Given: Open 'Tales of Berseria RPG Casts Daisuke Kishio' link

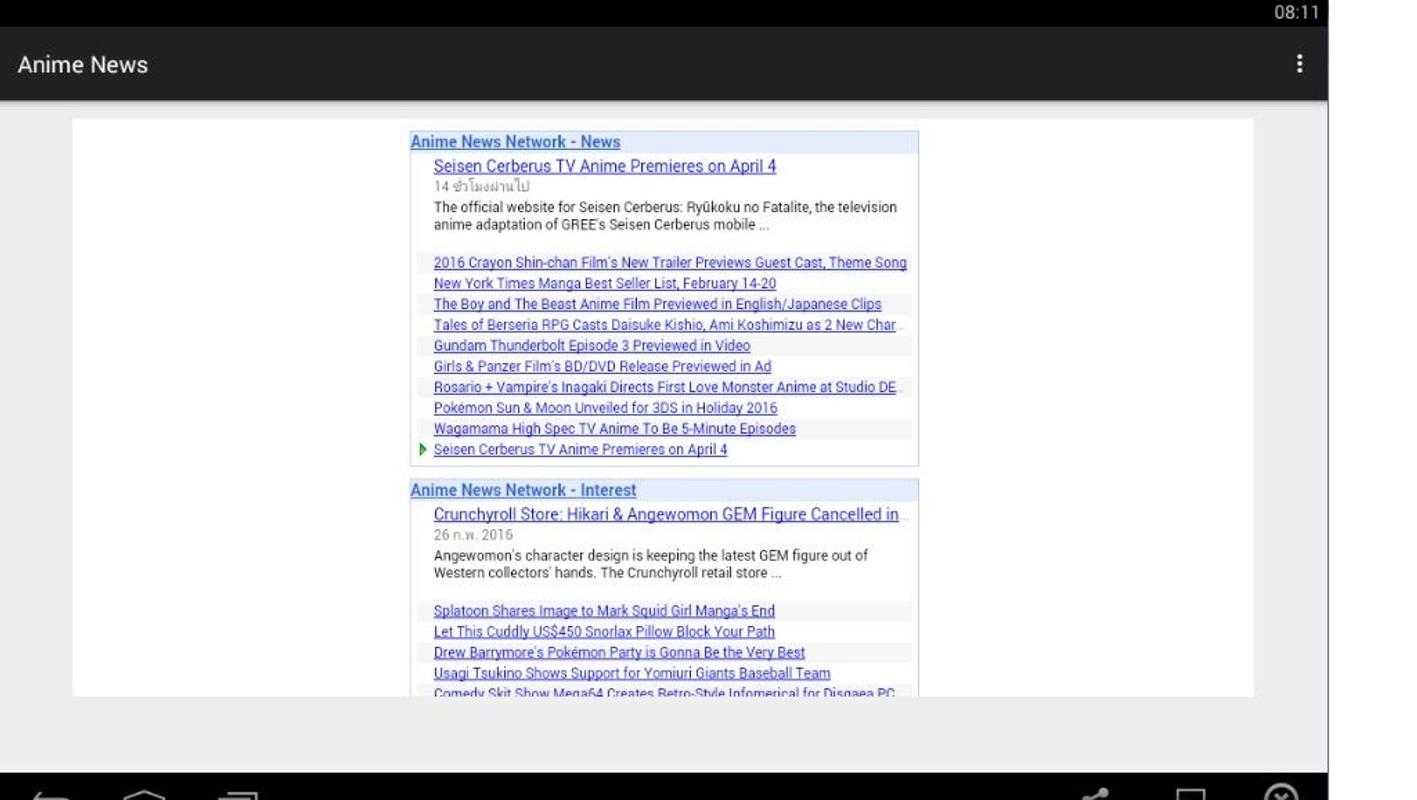Looking at the screenshot, I should pyautogui.click(x=667, y=325).
